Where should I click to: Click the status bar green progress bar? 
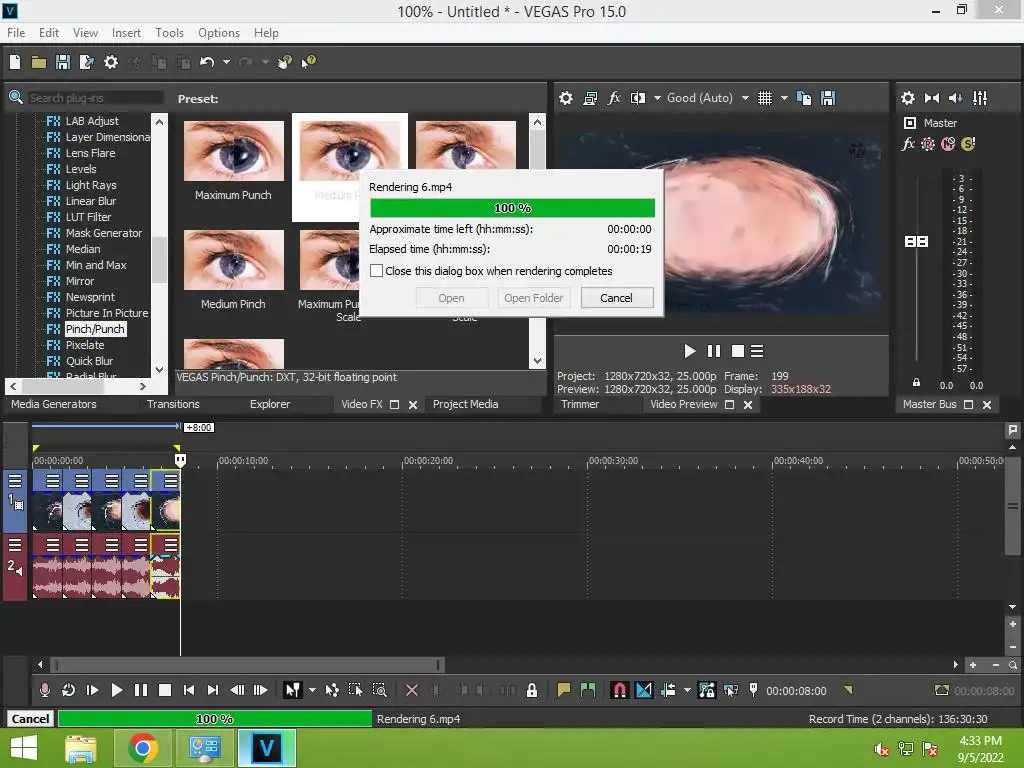point(215,718)
